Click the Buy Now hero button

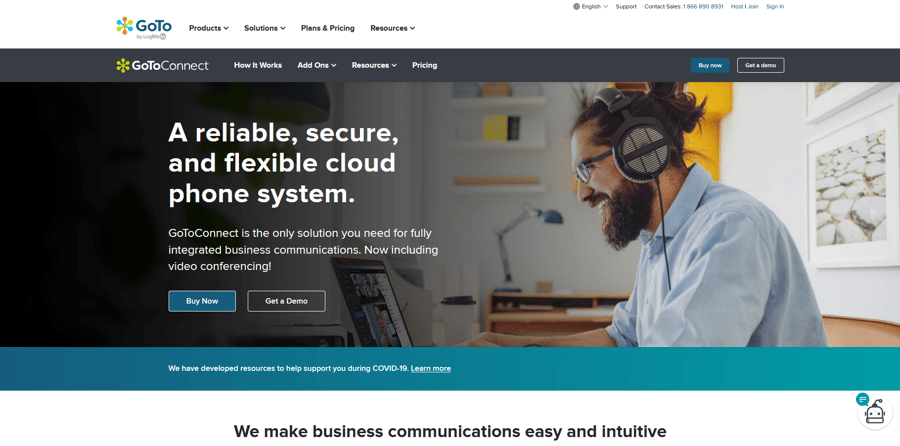[202, 301]
